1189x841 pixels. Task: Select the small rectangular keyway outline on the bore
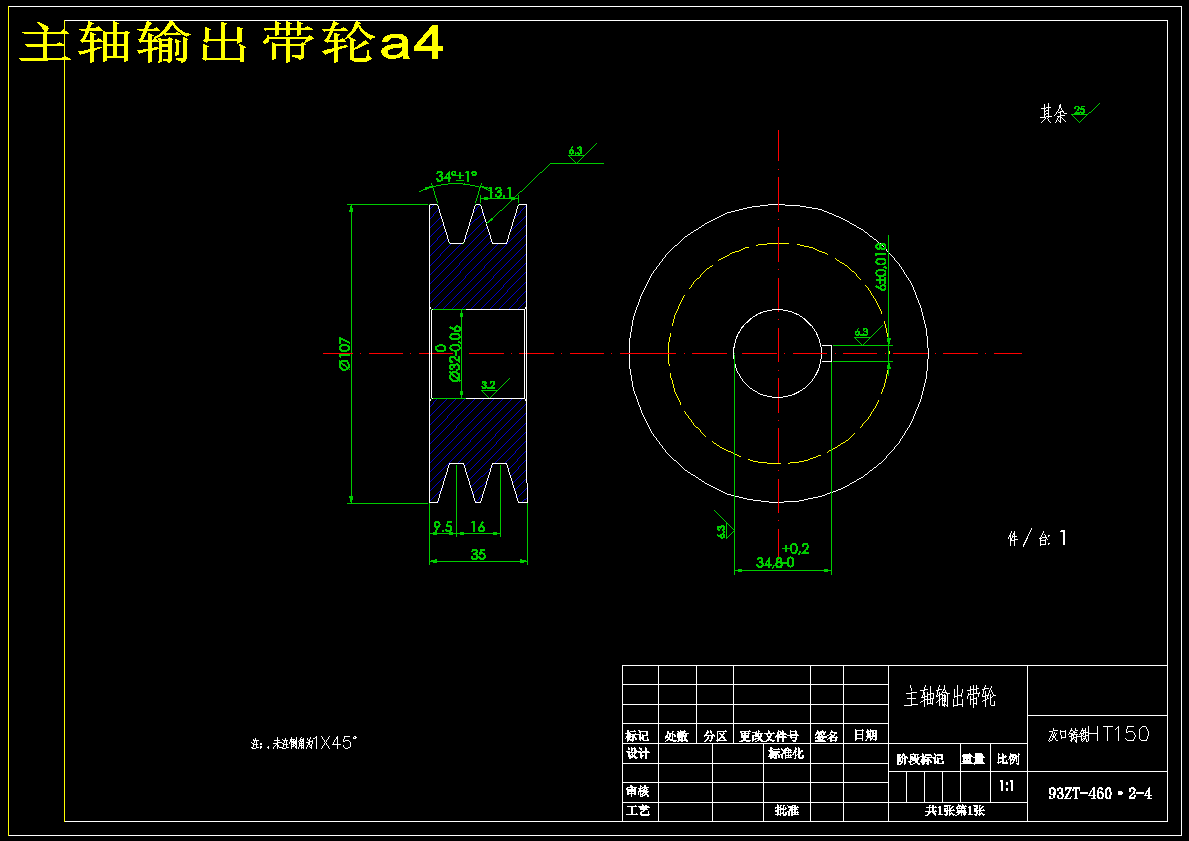pos(827,353)
